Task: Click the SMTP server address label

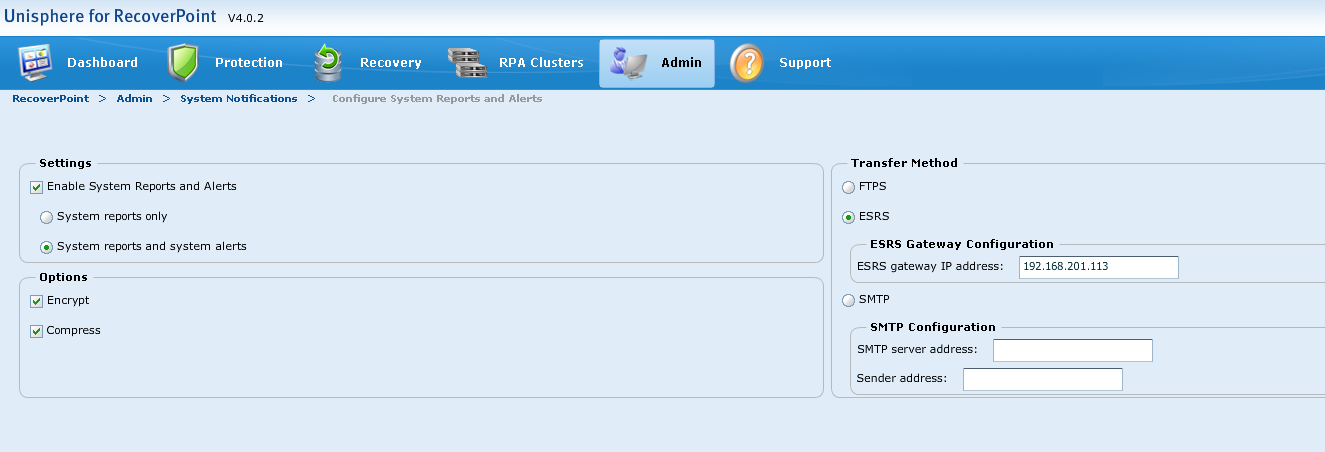Action: coord(917,349)
